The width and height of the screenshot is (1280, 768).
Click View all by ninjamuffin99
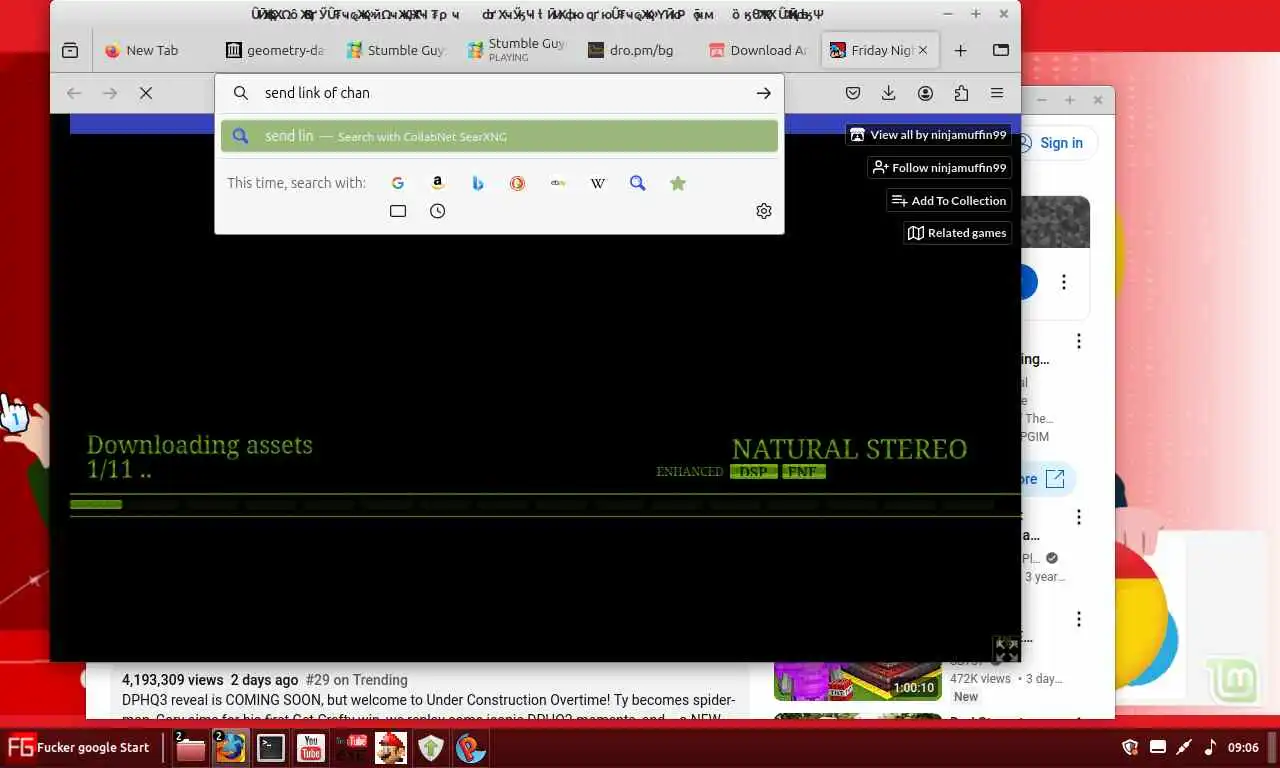click(928, 135)
